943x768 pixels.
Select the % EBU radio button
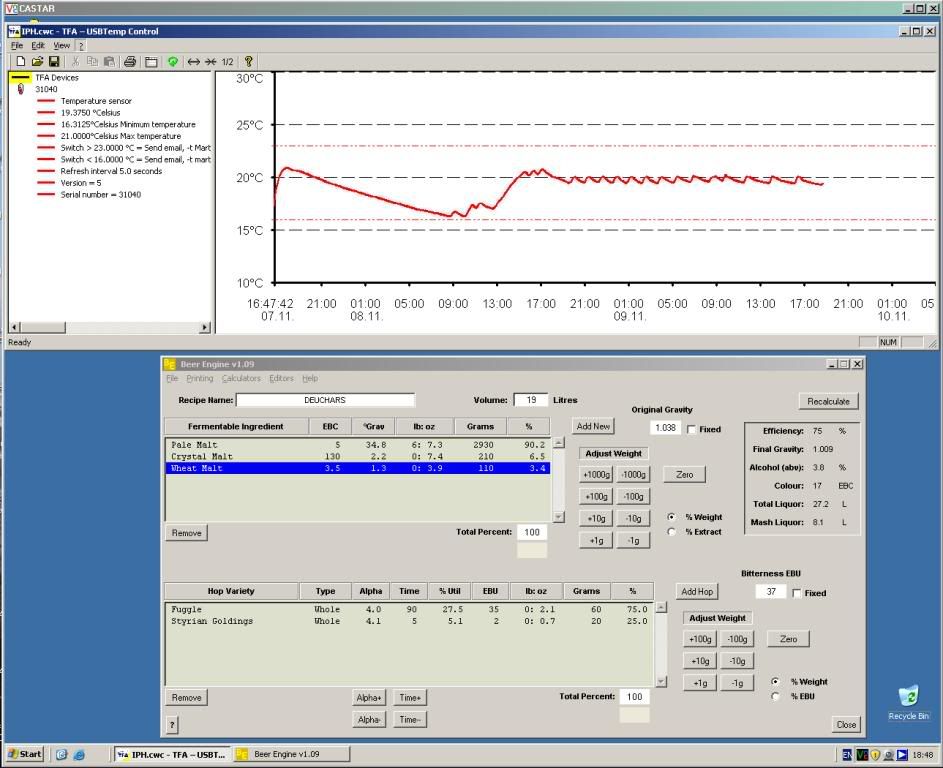click(776, 696)
